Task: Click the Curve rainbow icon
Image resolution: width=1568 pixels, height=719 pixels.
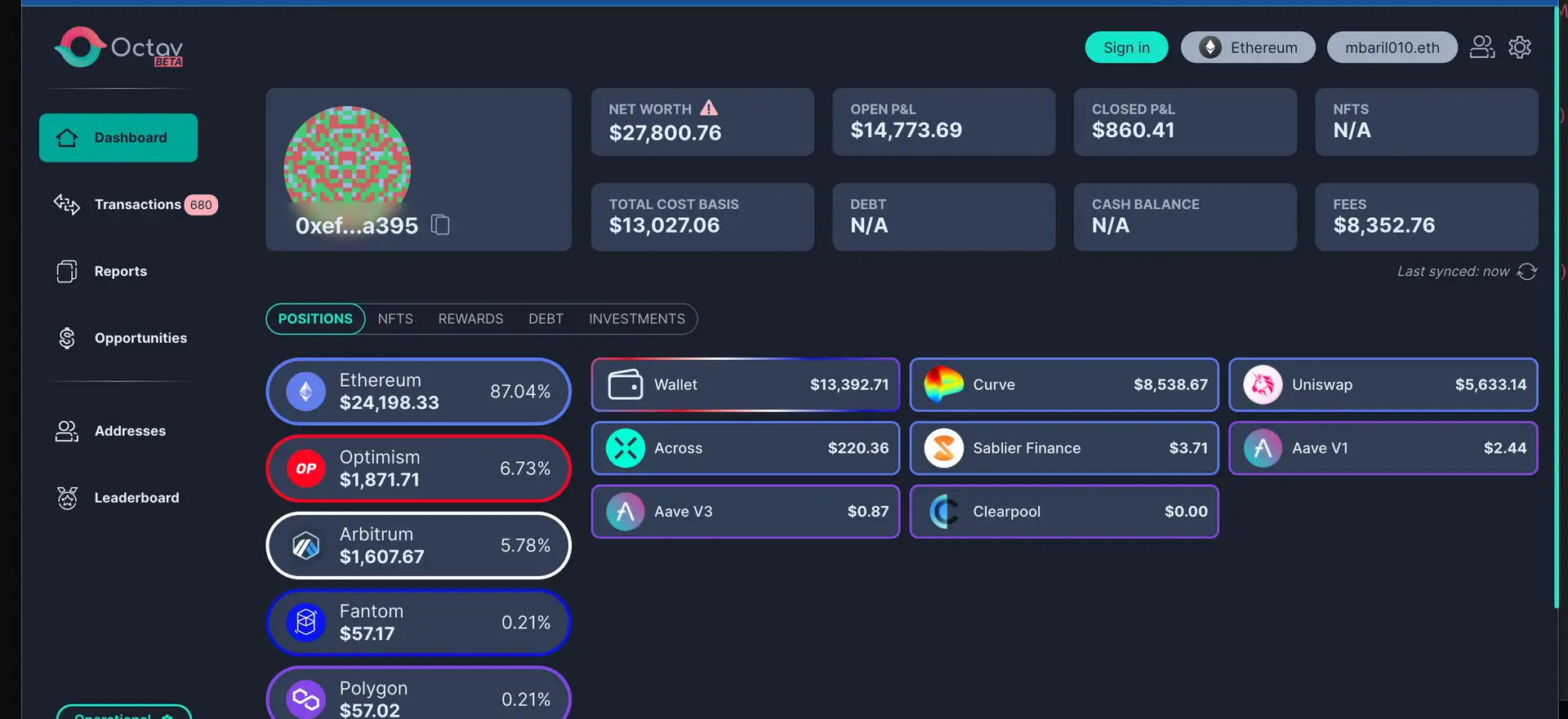Action: click(x=944, y=384)
